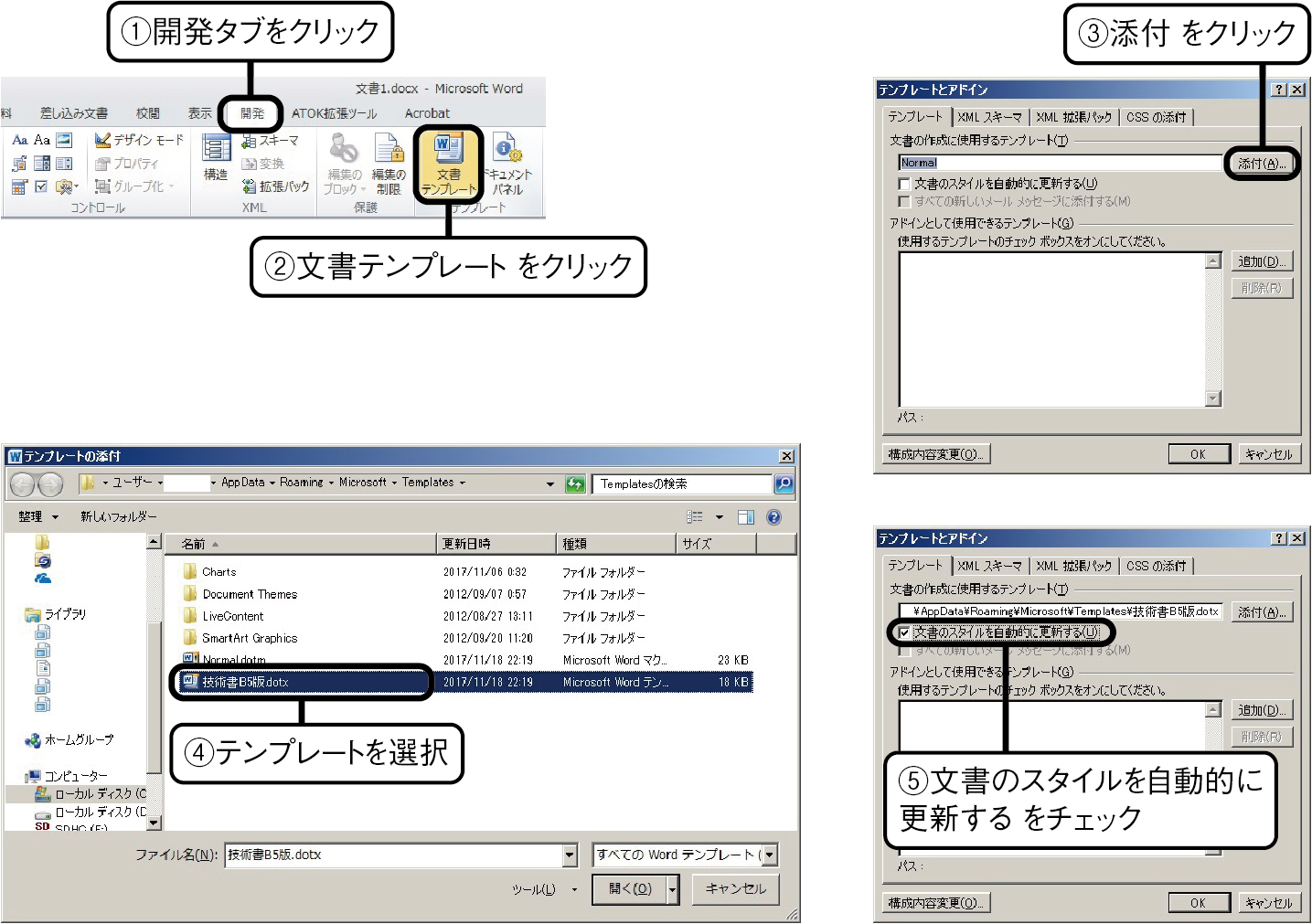Open 拡張パック in the XML group
This screenshot has height=924, width=1312.
pos(275,186)
